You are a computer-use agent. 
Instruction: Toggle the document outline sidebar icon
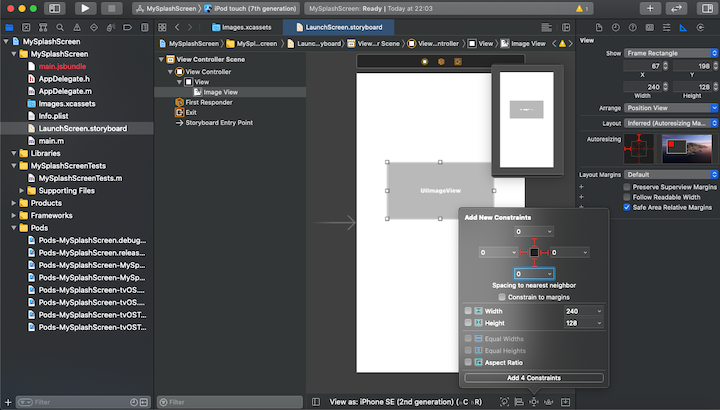(x=316, y=401)
